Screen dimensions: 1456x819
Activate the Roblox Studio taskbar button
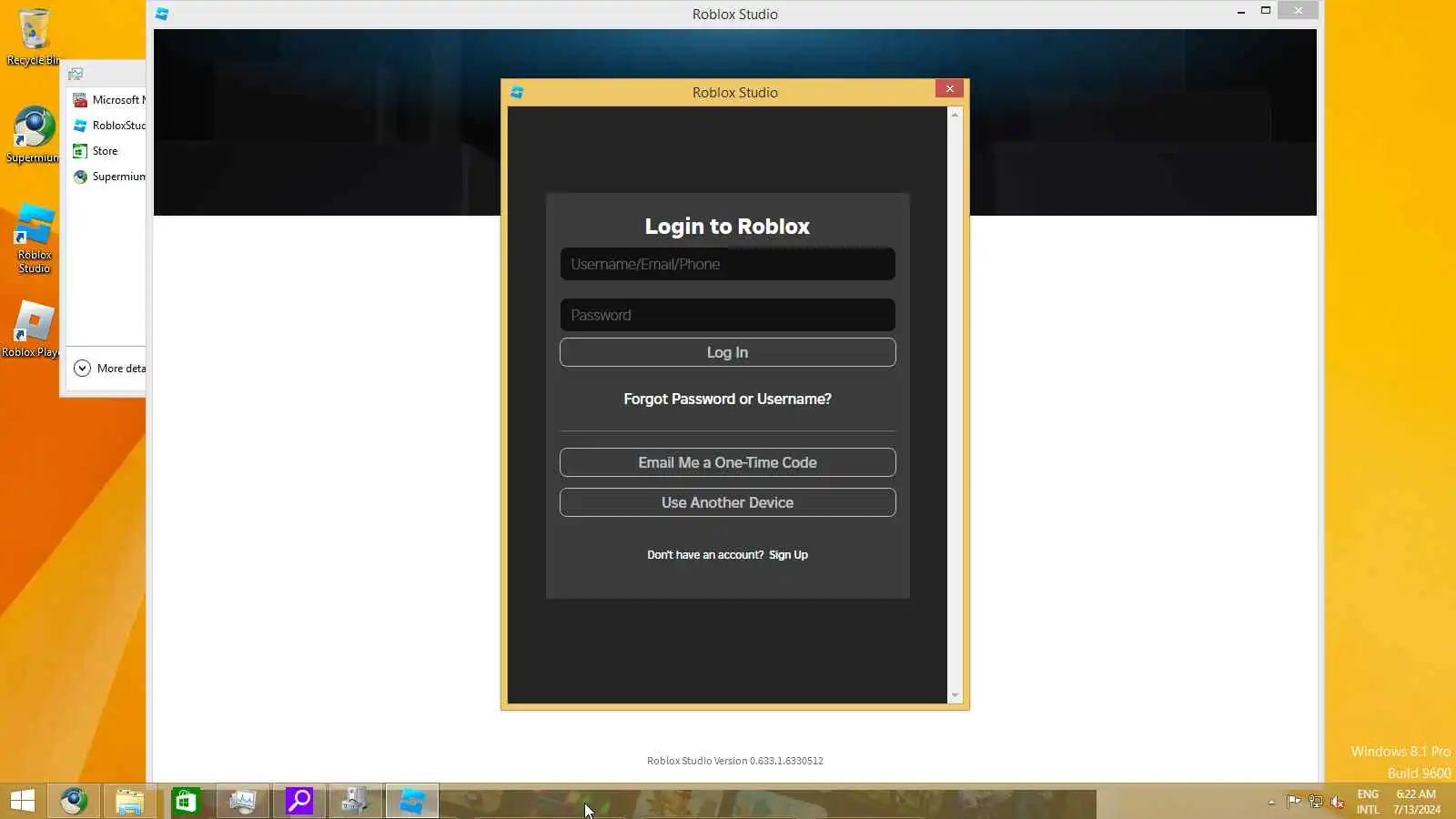tap(412, 801)
